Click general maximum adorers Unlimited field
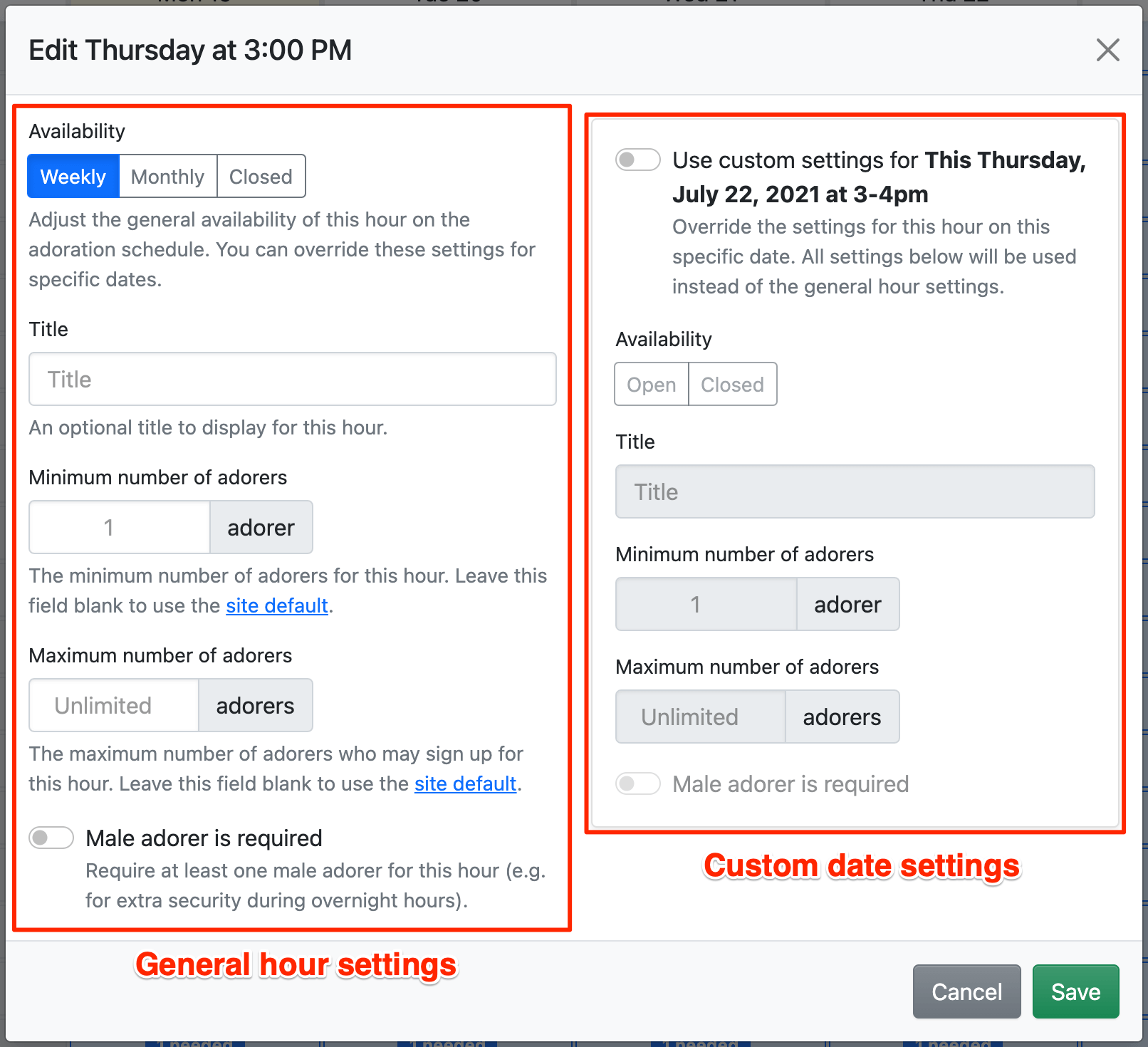 (114, 706)
